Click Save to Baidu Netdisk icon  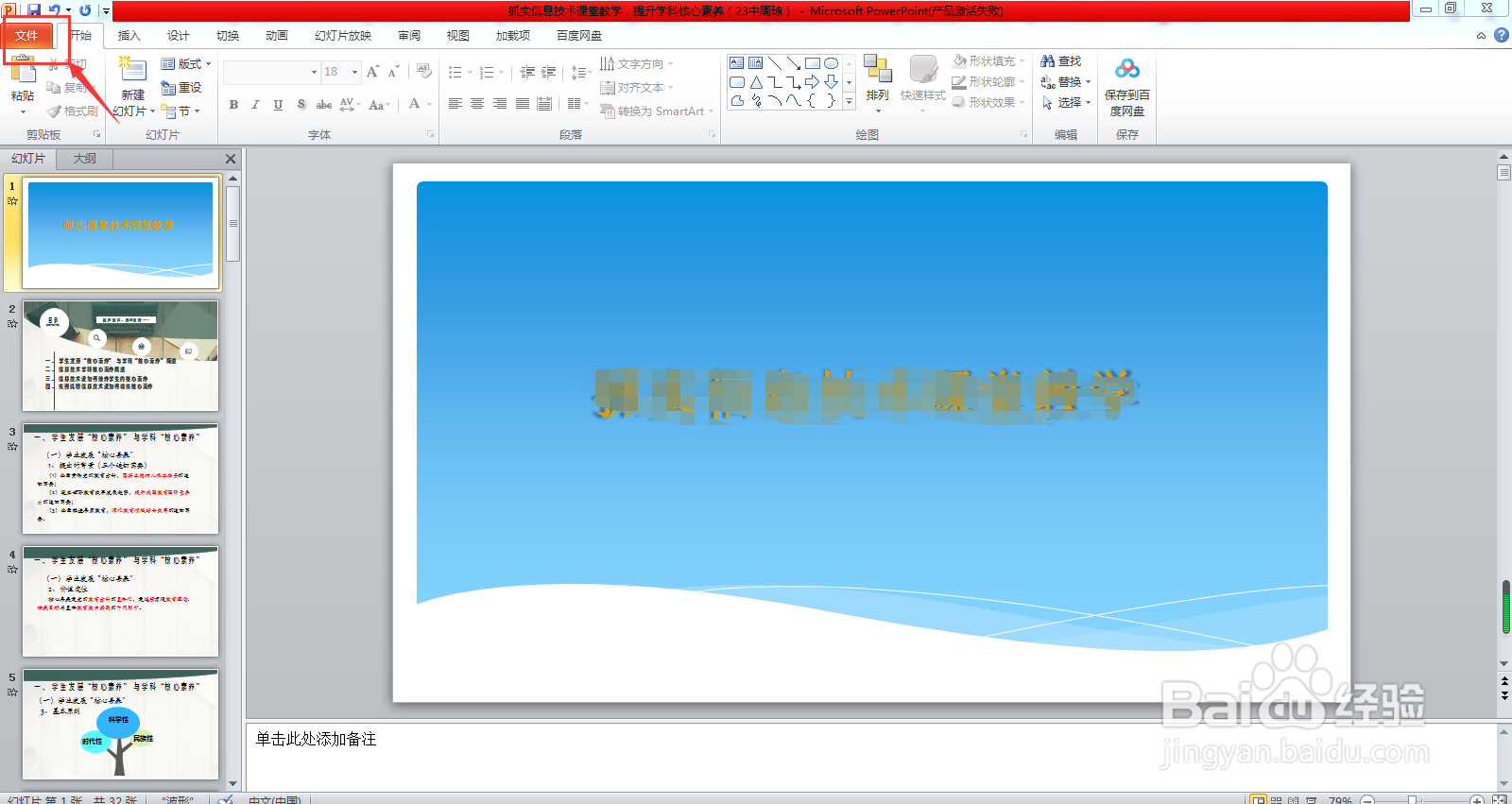point(1127,69)
